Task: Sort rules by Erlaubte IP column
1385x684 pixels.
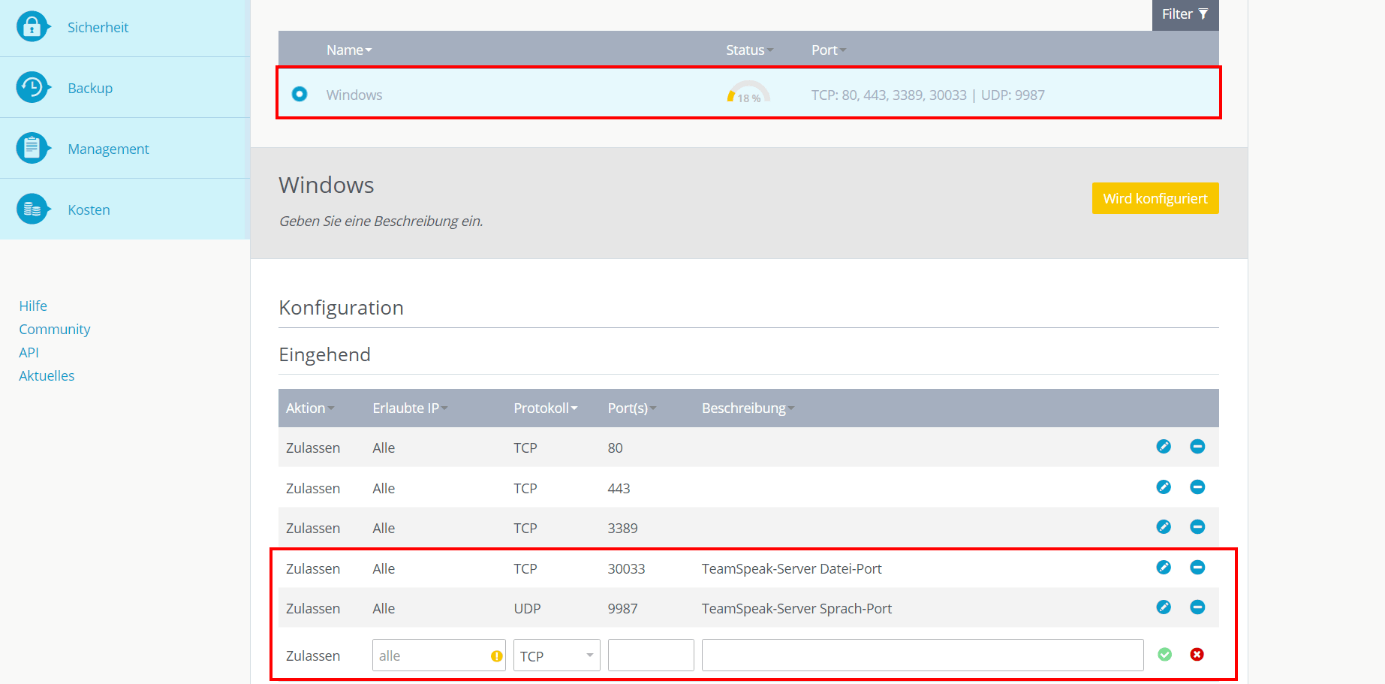Action: [410, 408]
